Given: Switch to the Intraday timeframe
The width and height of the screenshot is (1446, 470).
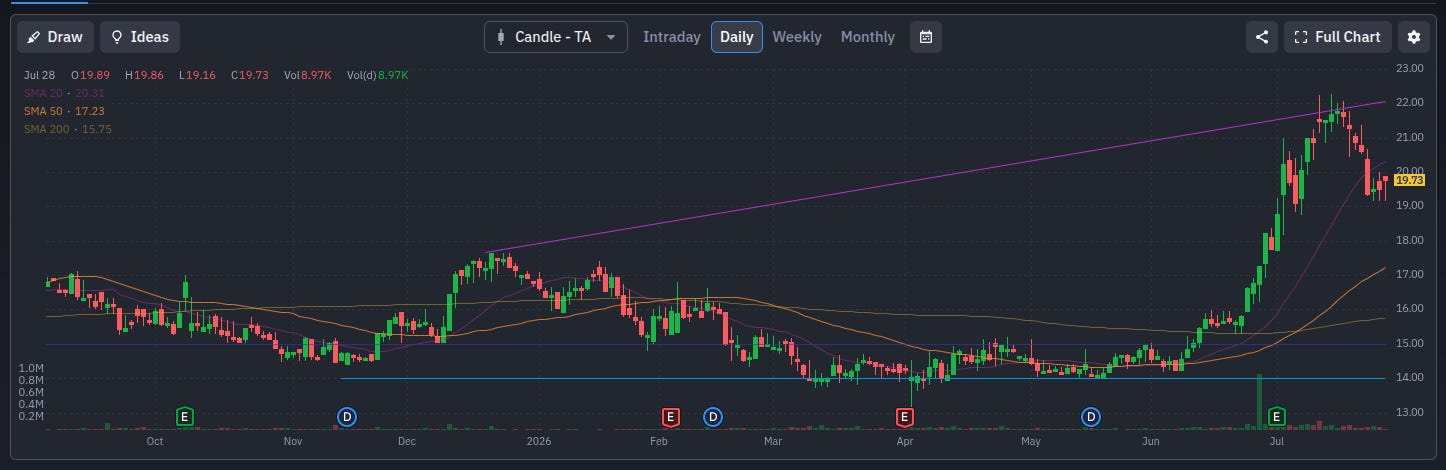Looking at the screenshot, I should [x=671, y=37].
